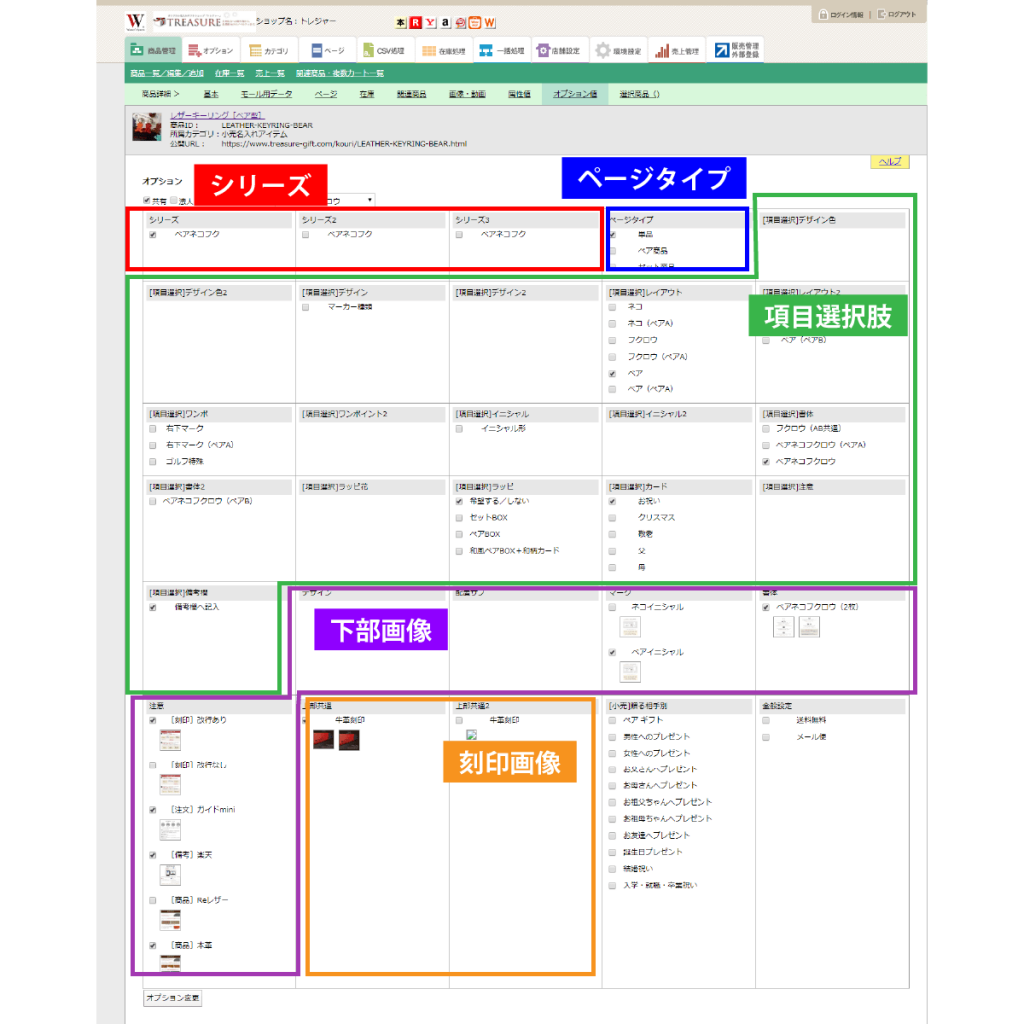Open 一括処理 batch processing icon
Viewport: 1024px width, 1024px height.
(x=486, y=51)
